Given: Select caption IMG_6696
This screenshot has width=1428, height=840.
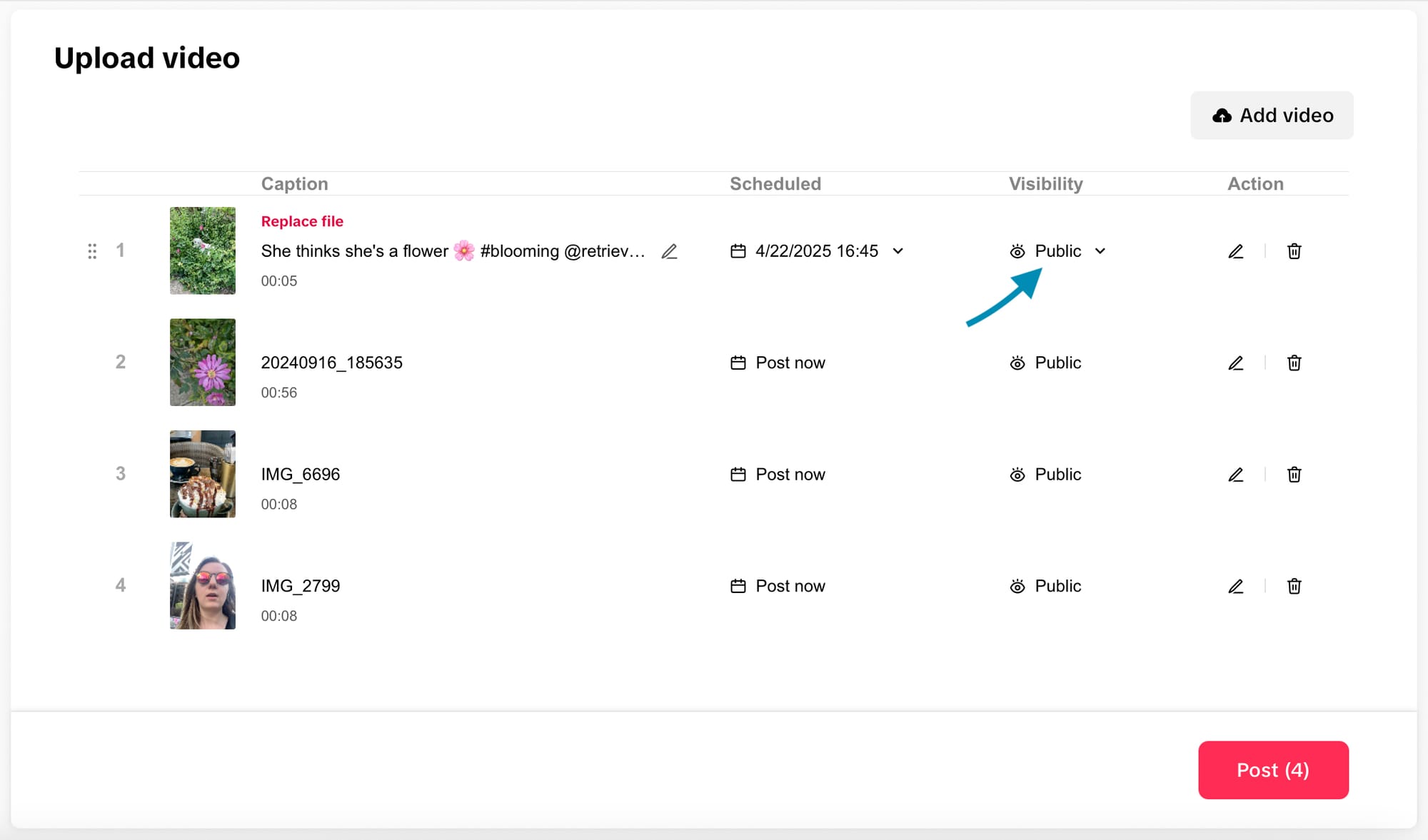Looking at the screenshot, I should (x=300, y=475).
